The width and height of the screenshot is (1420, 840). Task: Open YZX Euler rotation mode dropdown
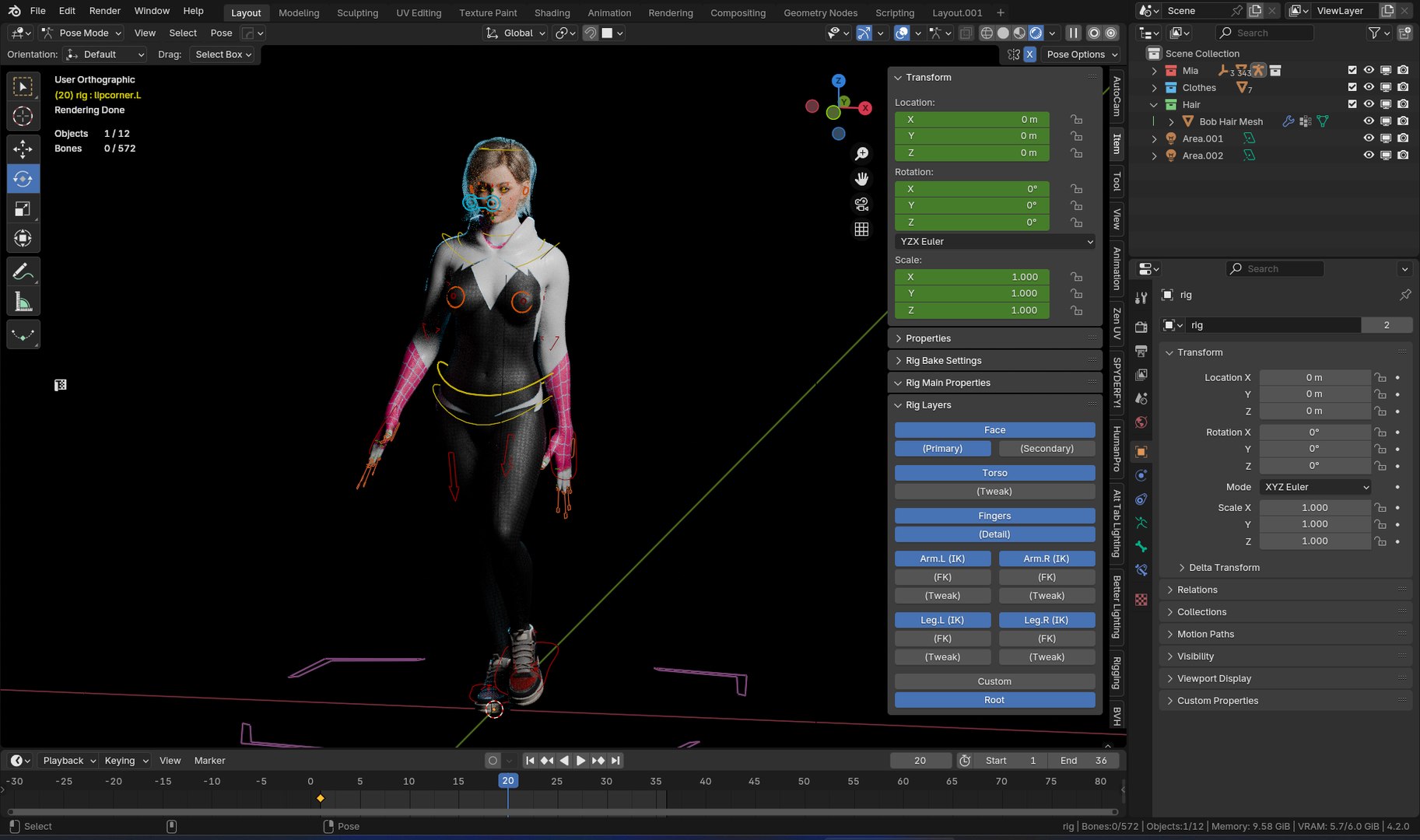(x=995, y=241)
